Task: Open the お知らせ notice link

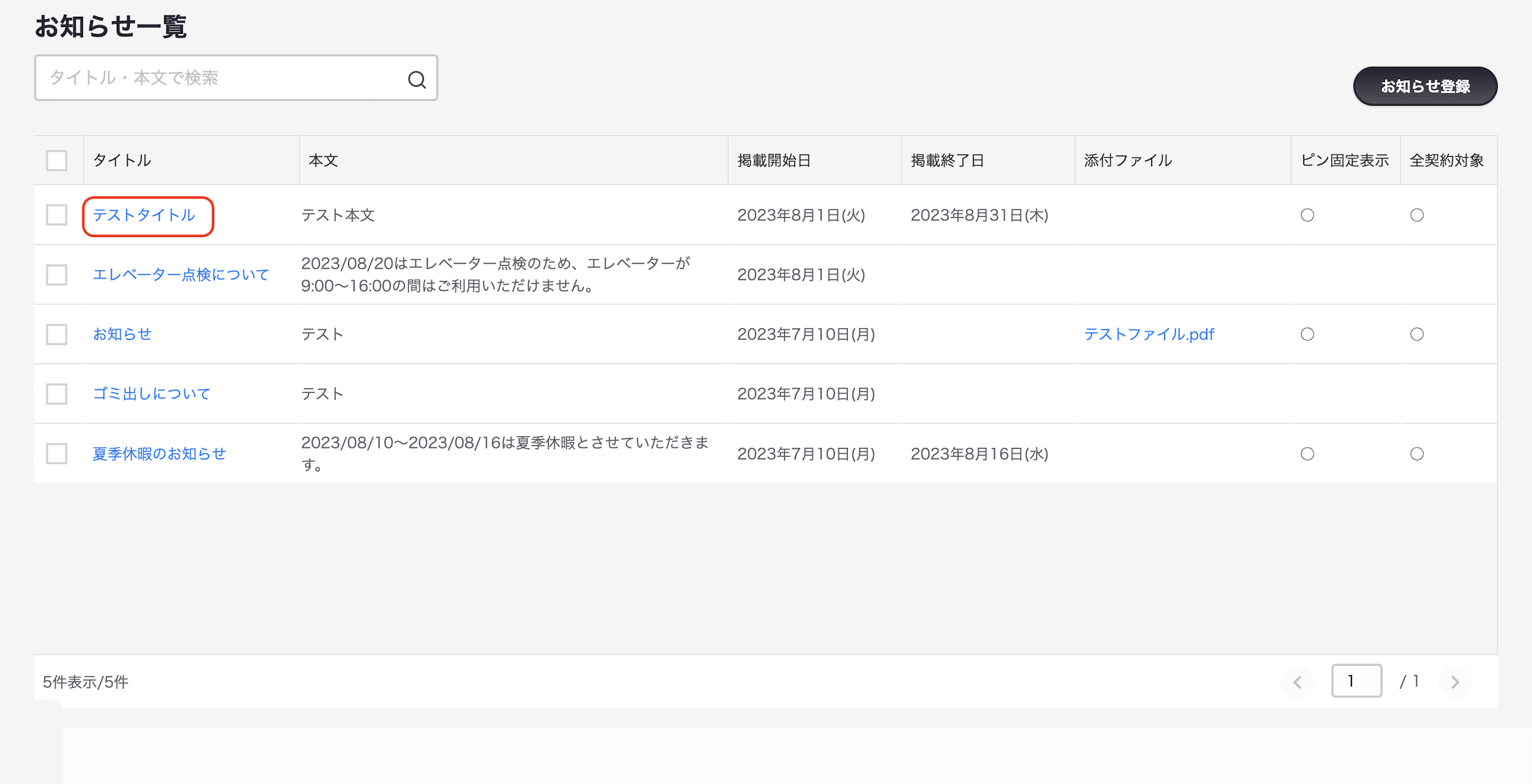Action: 122,334
